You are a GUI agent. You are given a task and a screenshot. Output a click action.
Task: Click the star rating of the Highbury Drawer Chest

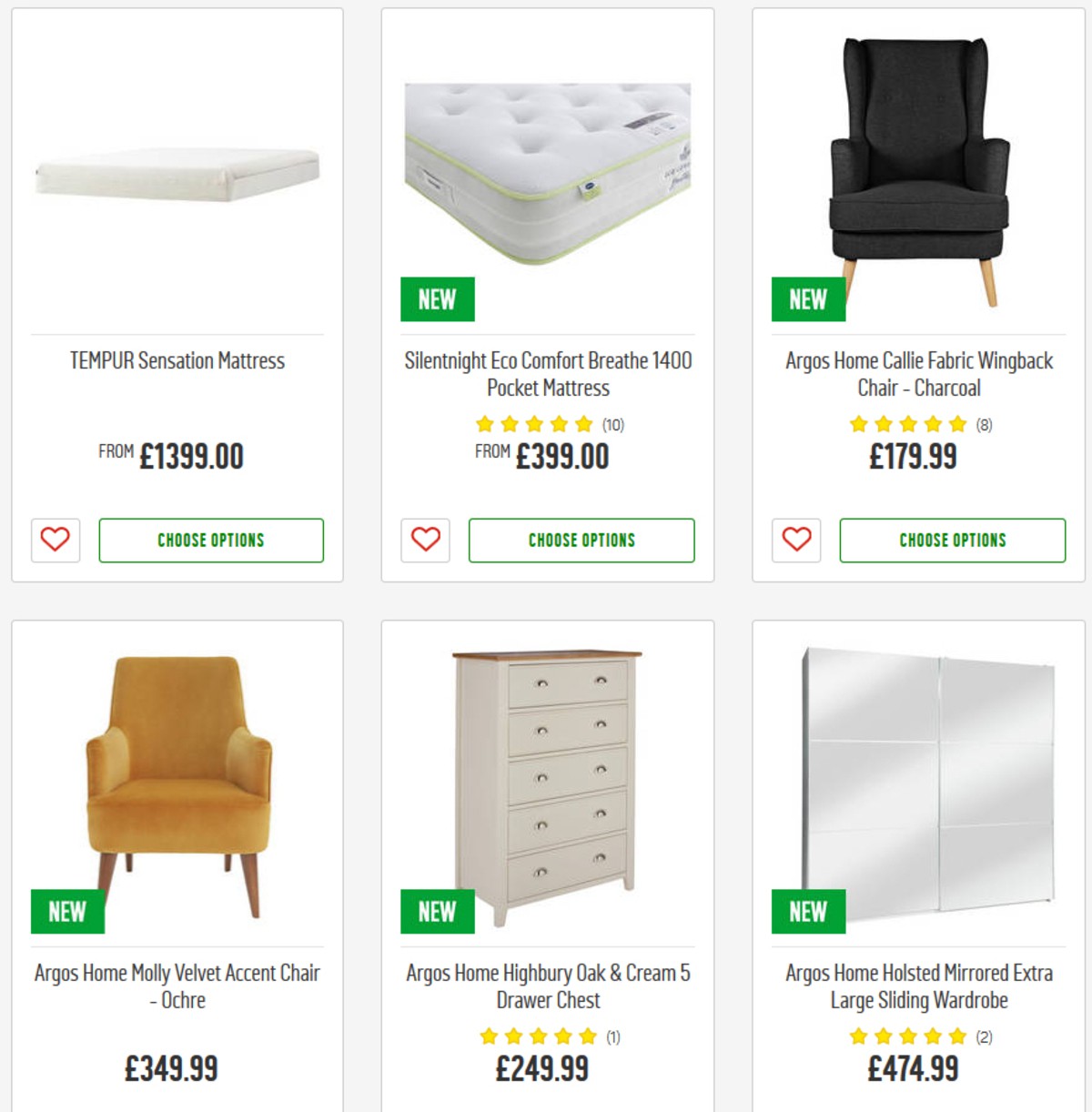click(536, 1035)
